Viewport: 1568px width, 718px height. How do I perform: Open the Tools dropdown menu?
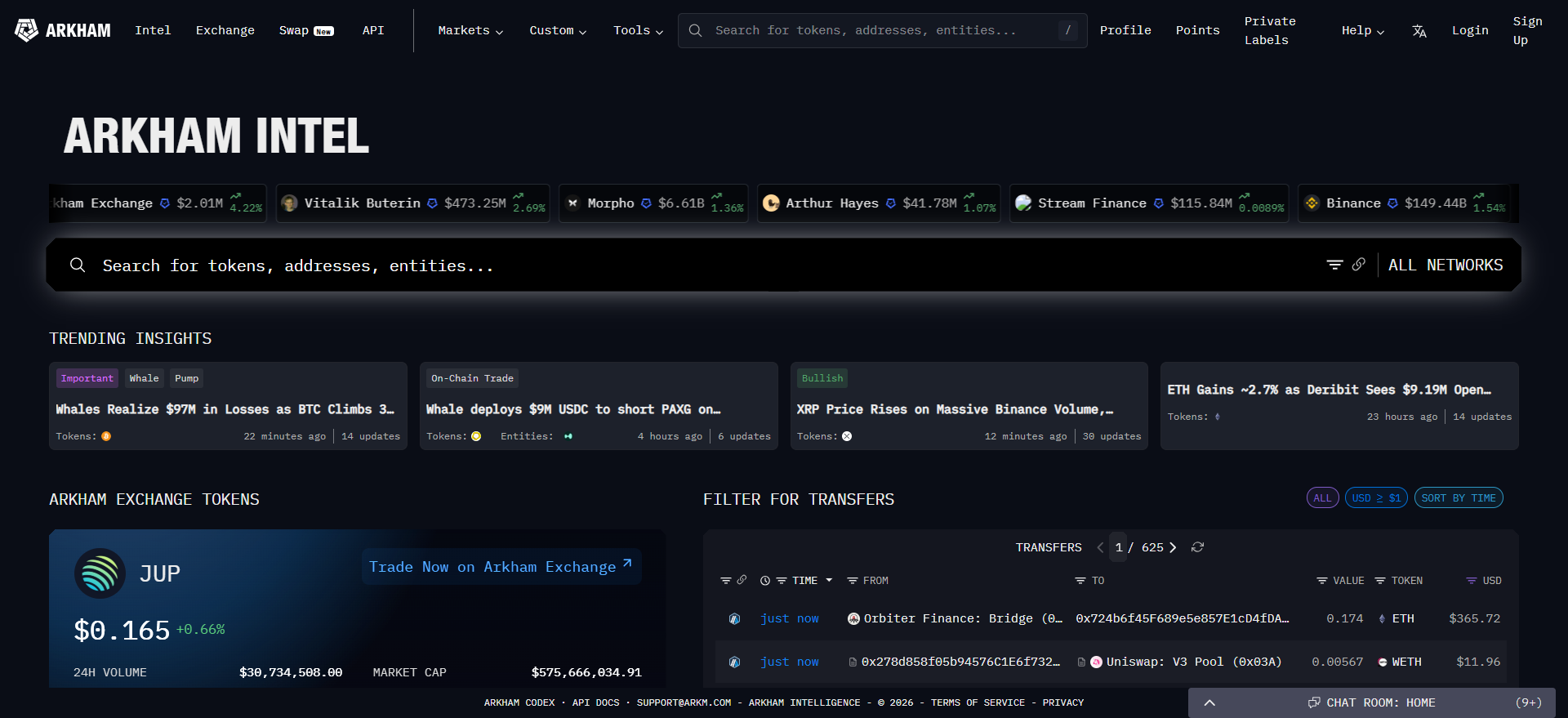[x=638, y=30]
